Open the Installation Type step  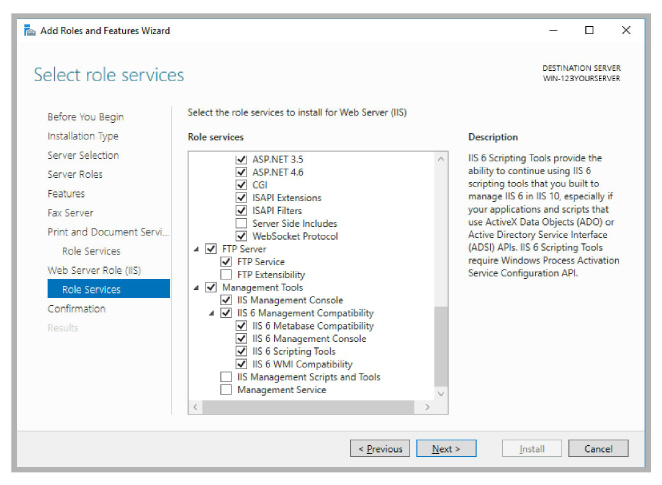click(x=83, y=136)
